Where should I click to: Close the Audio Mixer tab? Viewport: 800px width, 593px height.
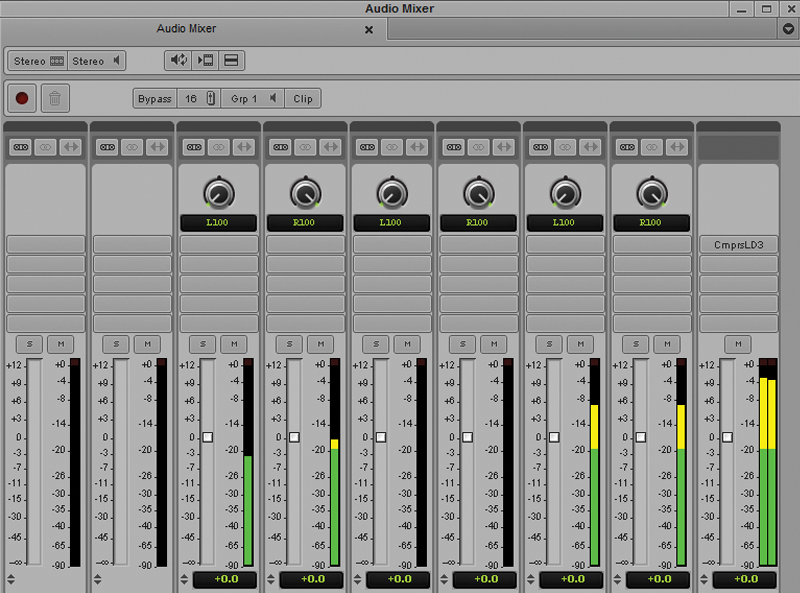click(x=369, y=30)
